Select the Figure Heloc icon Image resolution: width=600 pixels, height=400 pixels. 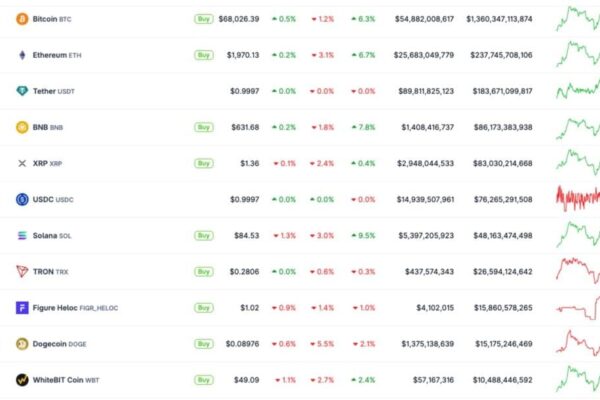(22, 308)
